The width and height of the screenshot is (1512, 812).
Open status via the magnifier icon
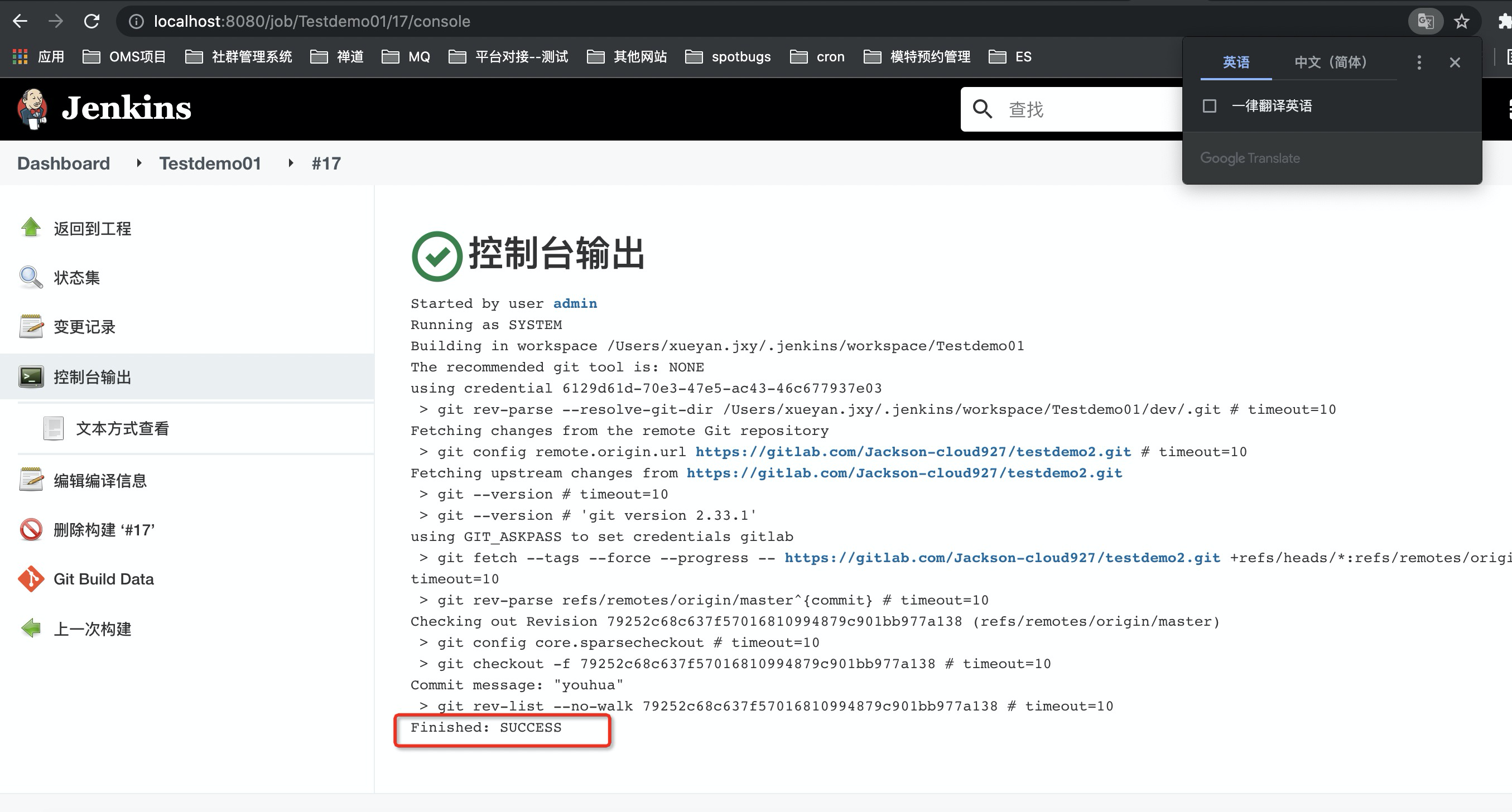(31, 277)
